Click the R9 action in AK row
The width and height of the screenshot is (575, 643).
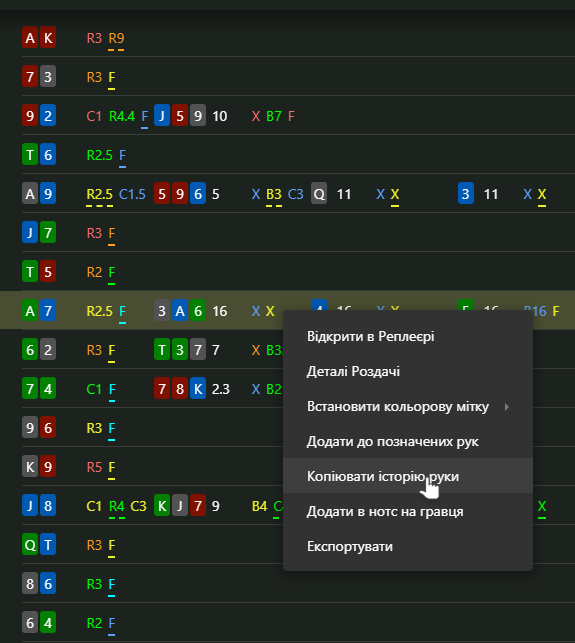click(116, 38)
